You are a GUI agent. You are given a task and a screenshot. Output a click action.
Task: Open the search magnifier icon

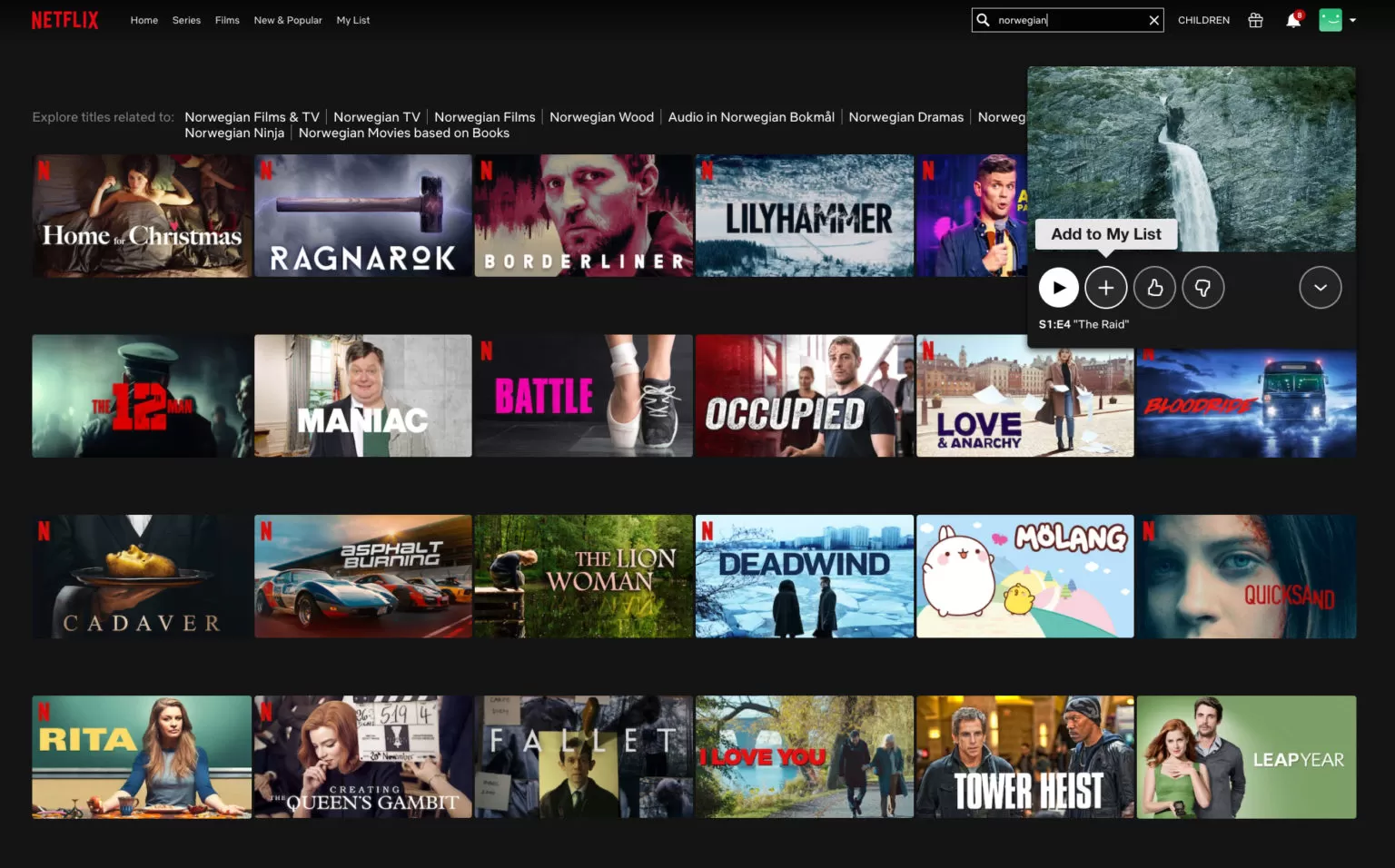984,19
